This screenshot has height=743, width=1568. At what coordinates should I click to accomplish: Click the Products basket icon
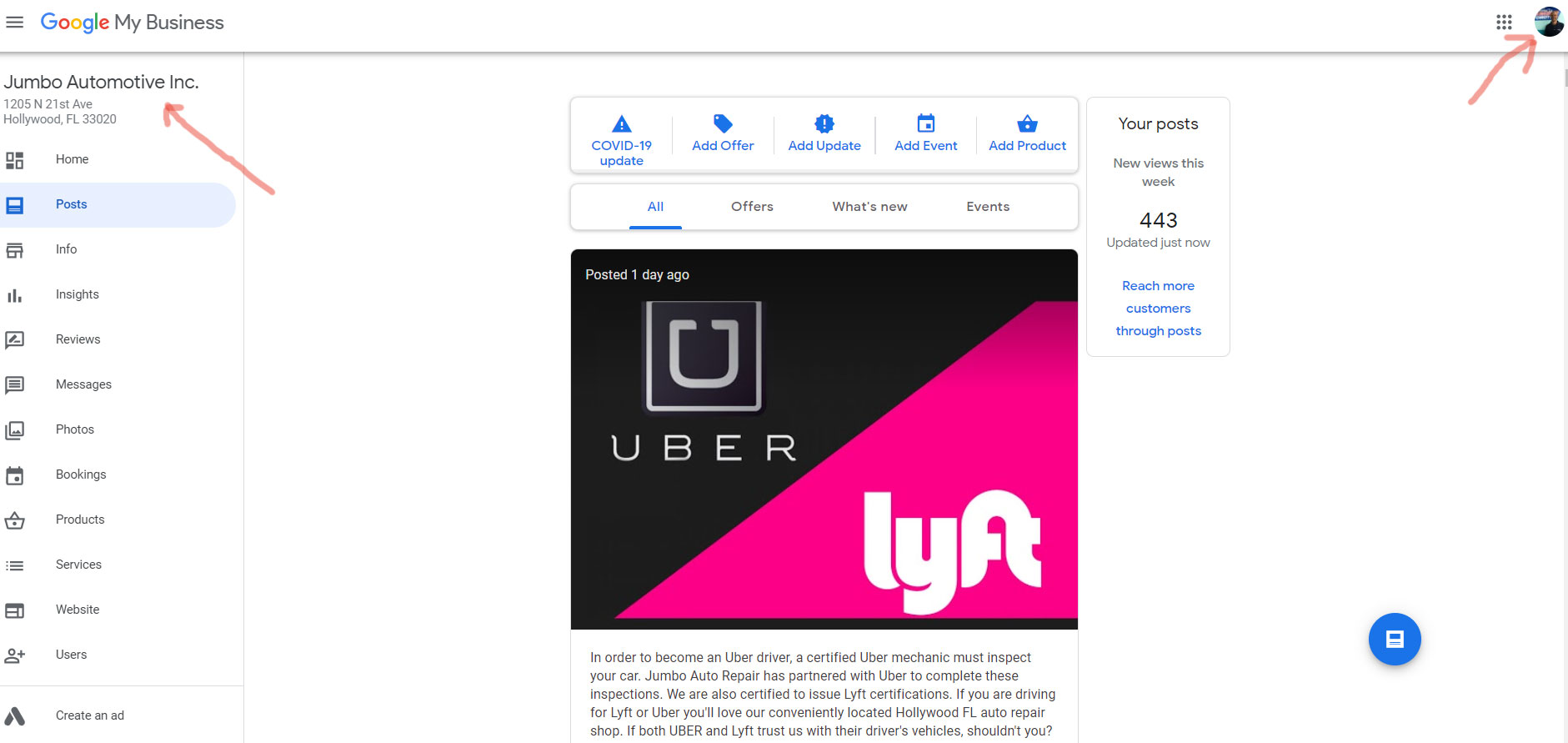(x=15, y=520)
